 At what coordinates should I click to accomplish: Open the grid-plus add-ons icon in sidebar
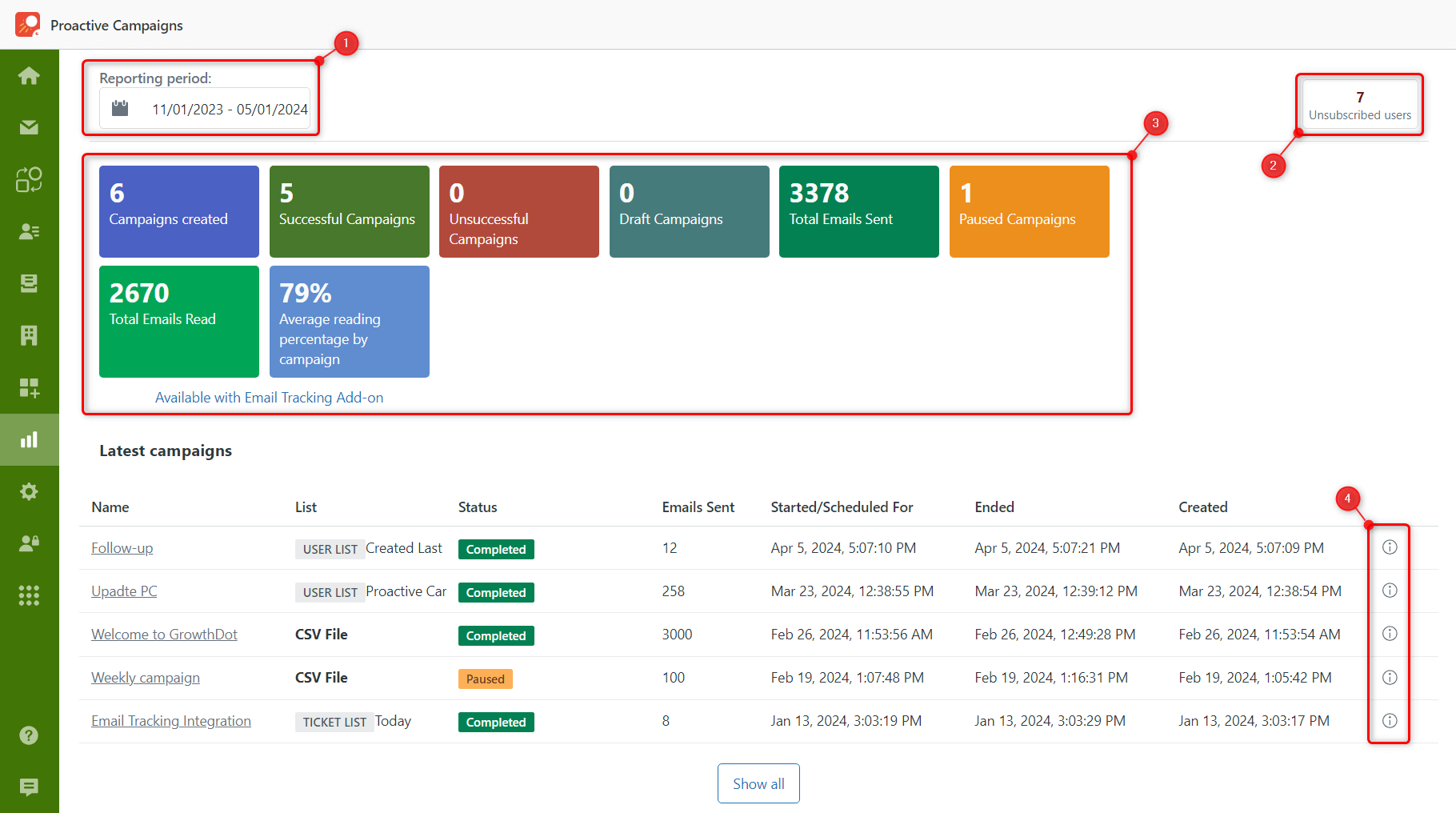[29, 387]
